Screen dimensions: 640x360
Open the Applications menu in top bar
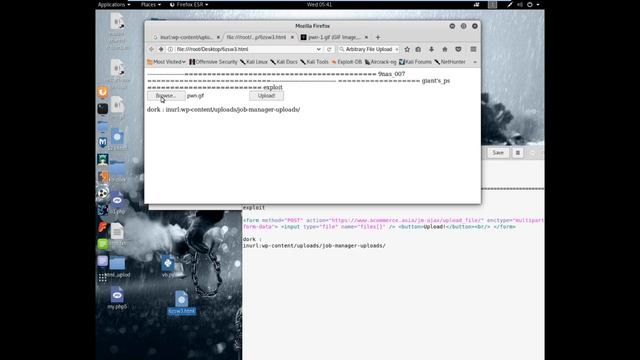[113, 4]
